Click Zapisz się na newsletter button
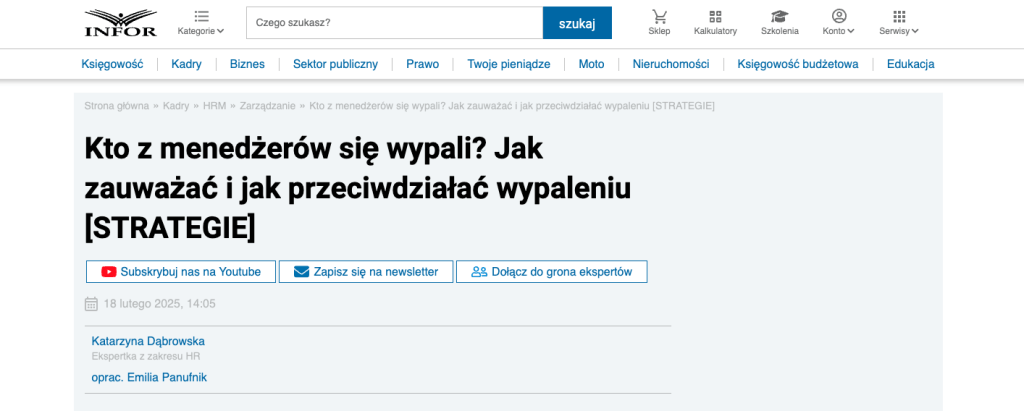Screen dimensions: 1024x411 pyautogui.click(x=365, y=272)
